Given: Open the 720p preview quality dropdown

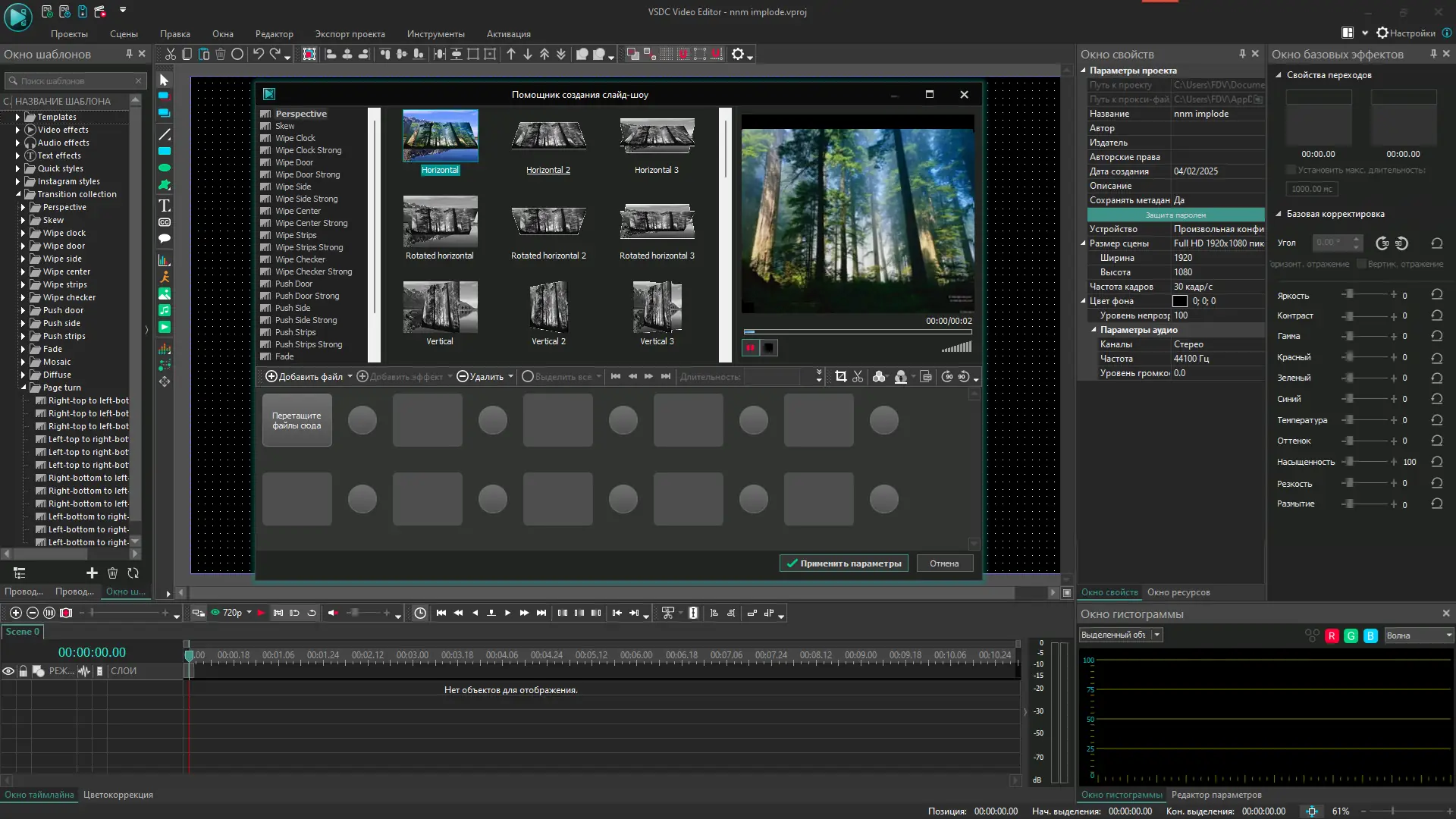Looking at the screenshot, I should (x=249, y=613).
